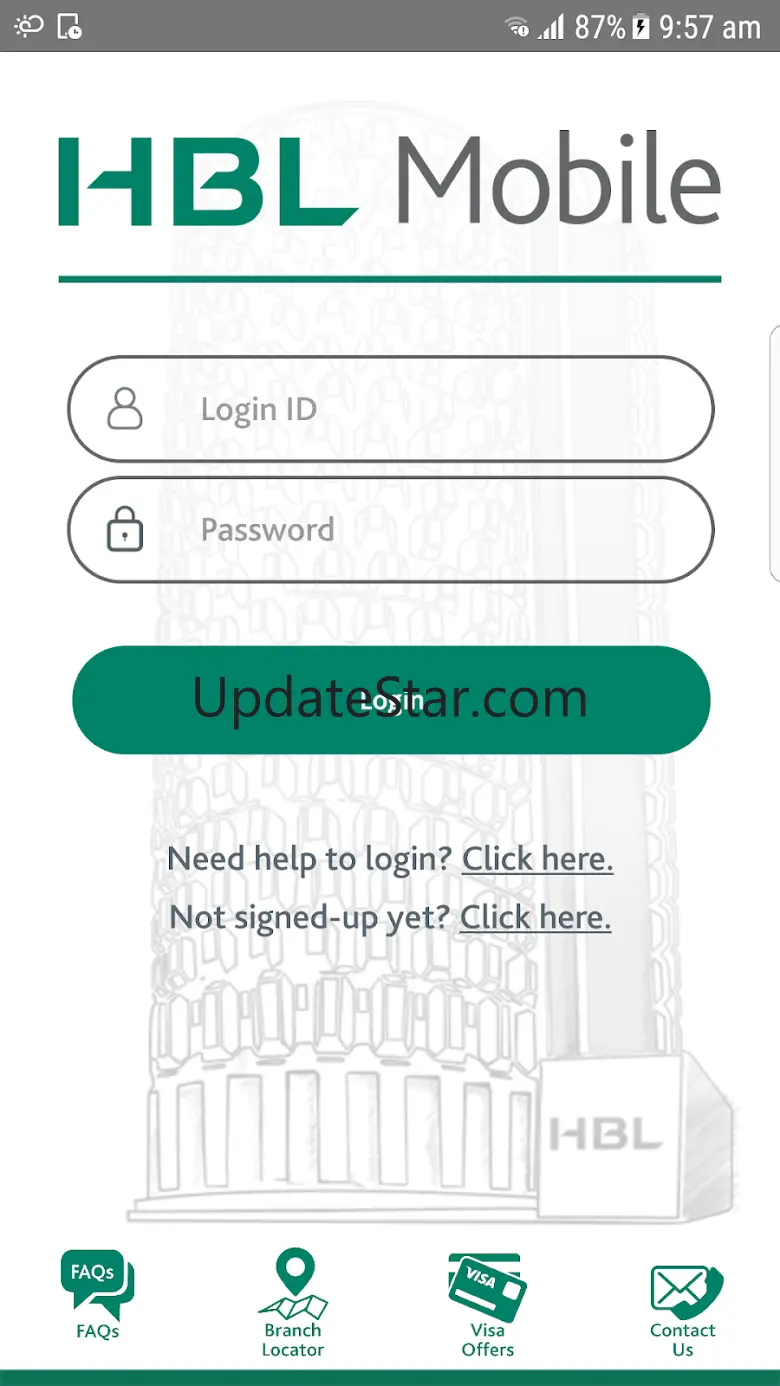Tap the signal strength icon in status bar
This screenshot has width=780, height=1386.
pyautogui.click(x=551, y=27)
